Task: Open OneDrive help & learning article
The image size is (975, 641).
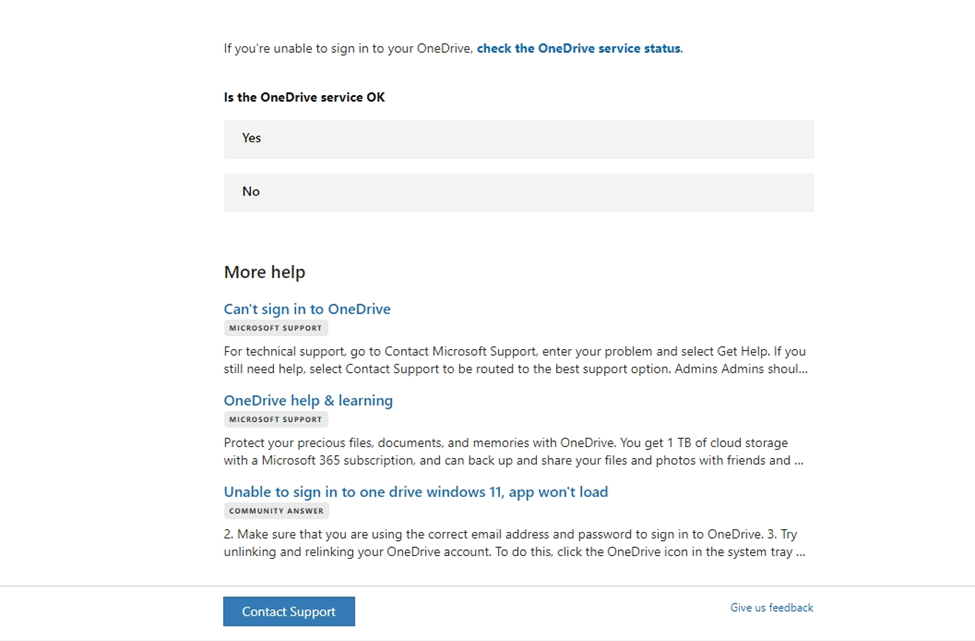Action: pos(308,400)
